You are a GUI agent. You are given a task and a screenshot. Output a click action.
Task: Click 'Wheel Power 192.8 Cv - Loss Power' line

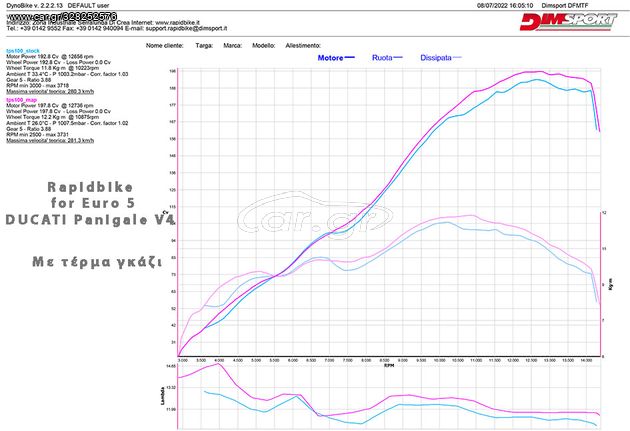pyautogui.click(x=58, y=62)
